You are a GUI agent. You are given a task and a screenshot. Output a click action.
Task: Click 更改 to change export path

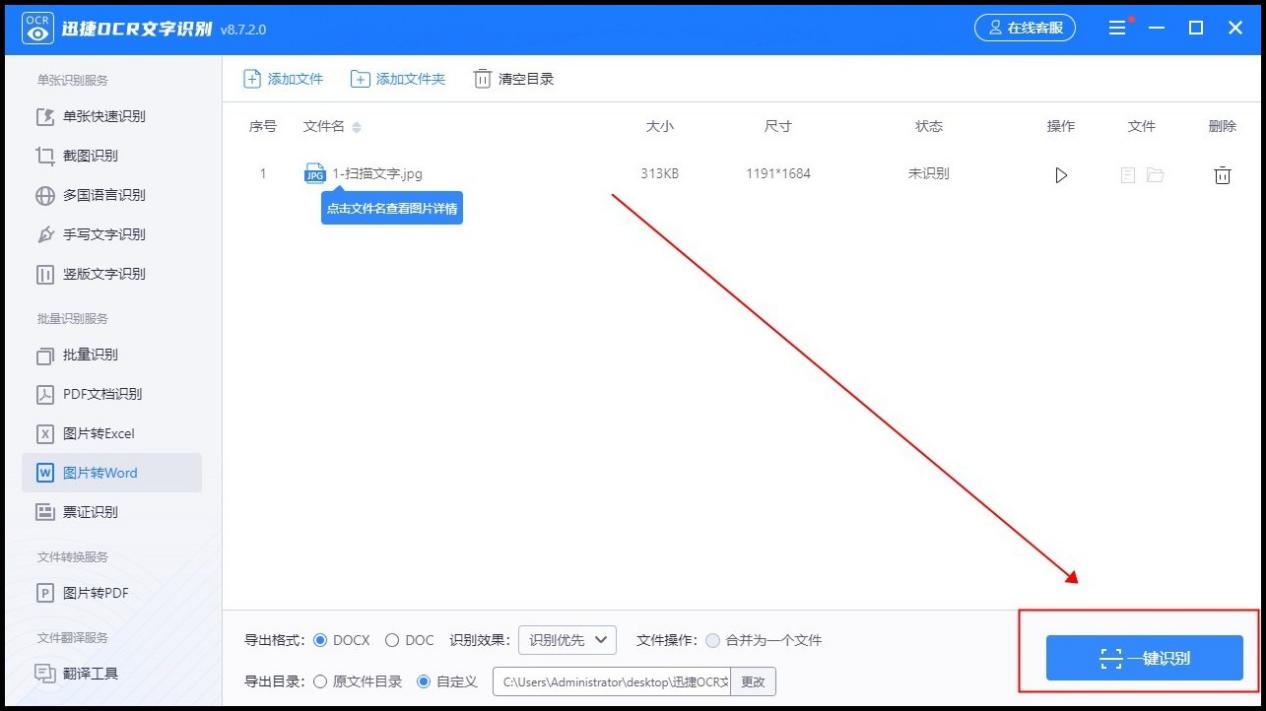tap(753, 681)
